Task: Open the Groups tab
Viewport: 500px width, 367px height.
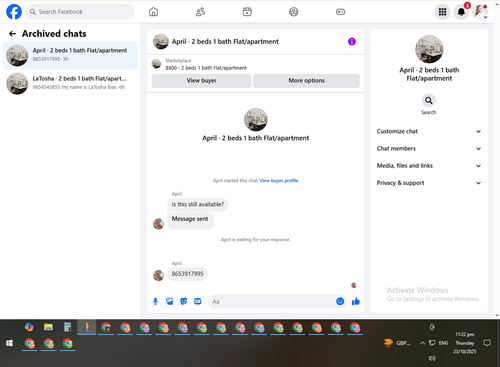Action: click(294, 12)
